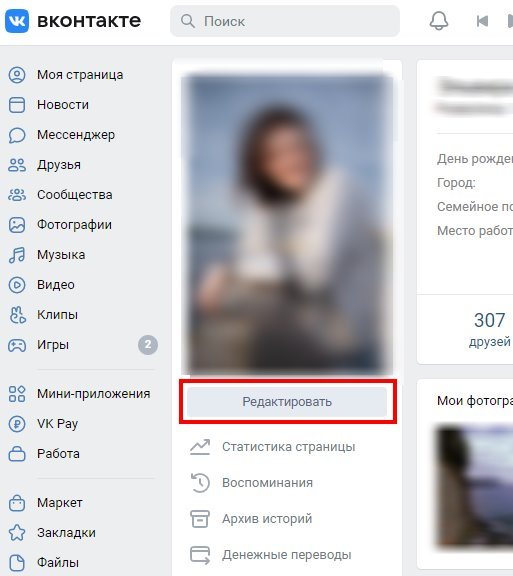Viewport: 513px width, 576px height.
Task: Open Музыка note icon
Action: click(x=17, y=255)
